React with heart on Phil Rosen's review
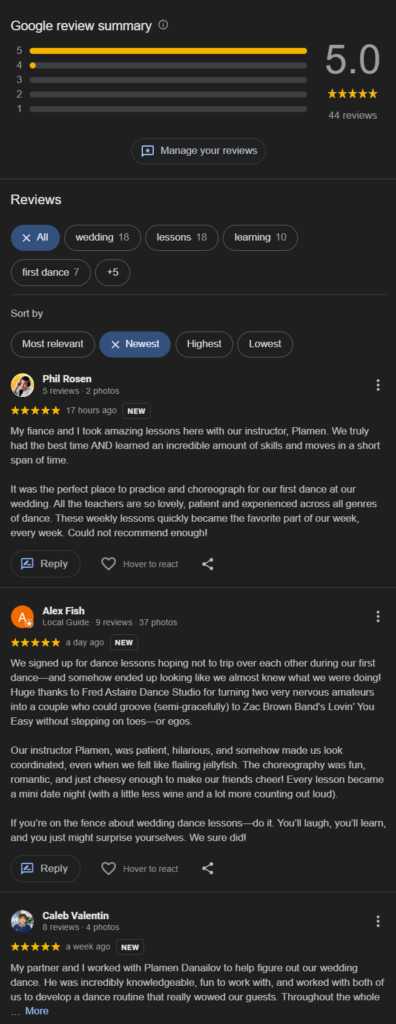This screenshot has height=1024, width=396. [108, 564]
